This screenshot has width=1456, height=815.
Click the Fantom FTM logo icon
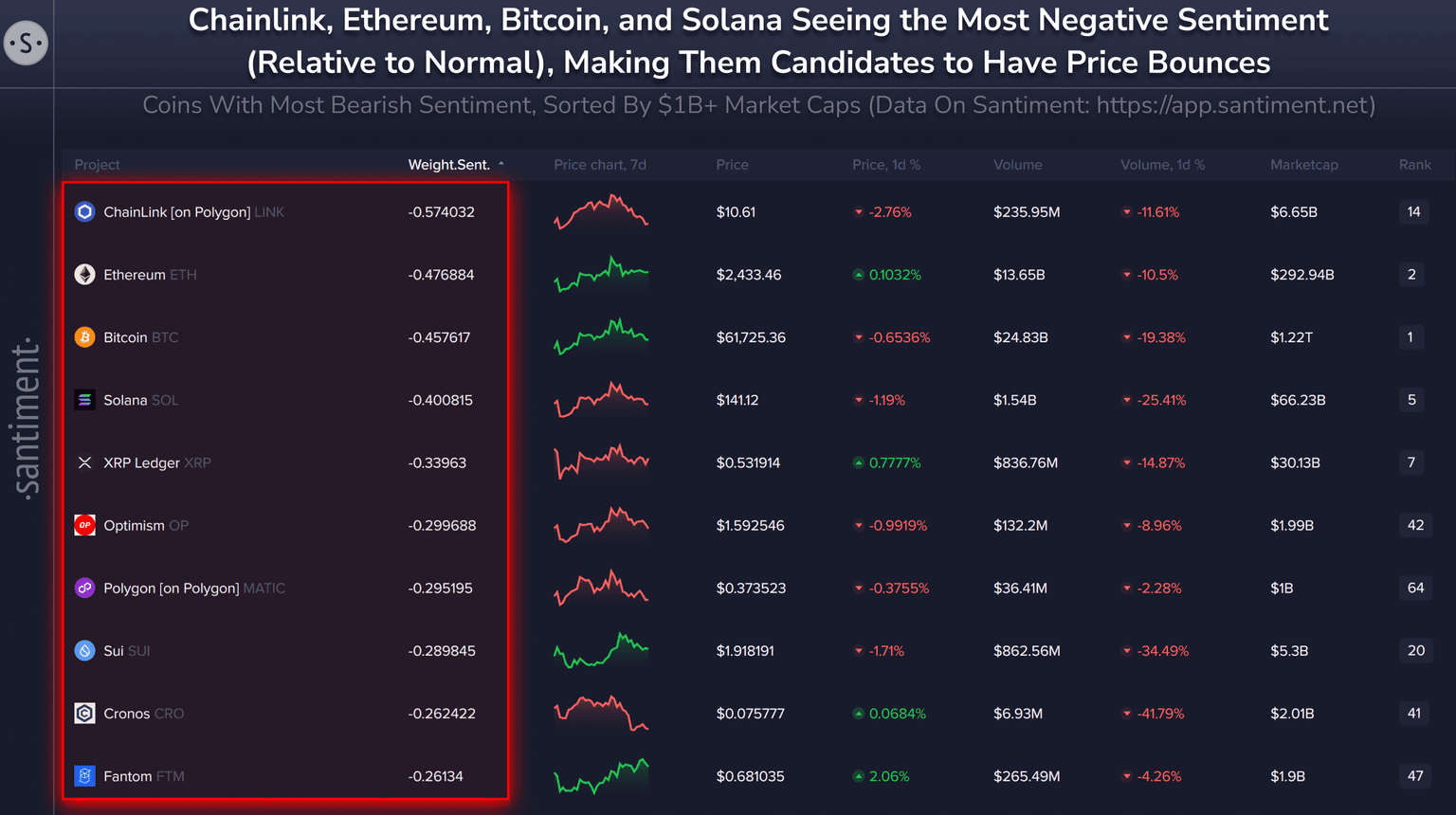[x=84, y=776]
